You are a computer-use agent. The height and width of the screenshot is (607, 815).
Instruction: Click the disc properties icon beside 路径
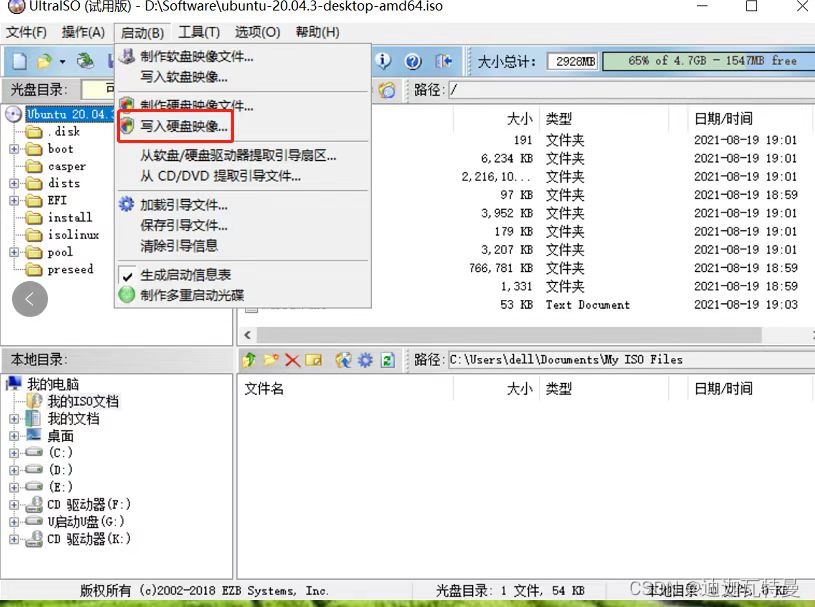click(x=387, y=90)
